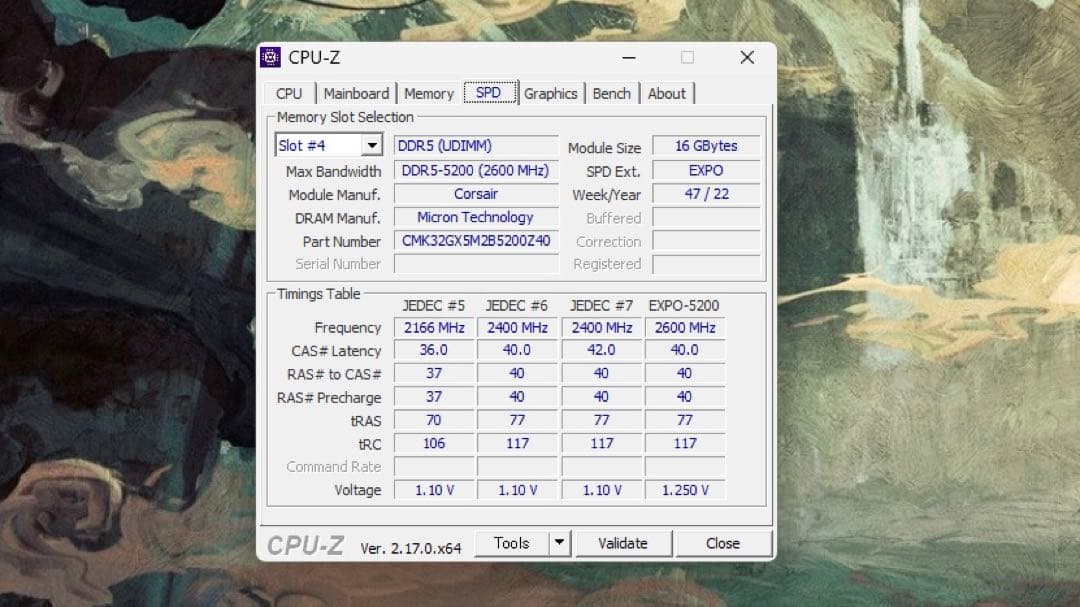Click the empty Correction field
The height and width of the screenshot is (607, 1080).
pos(706,241)
